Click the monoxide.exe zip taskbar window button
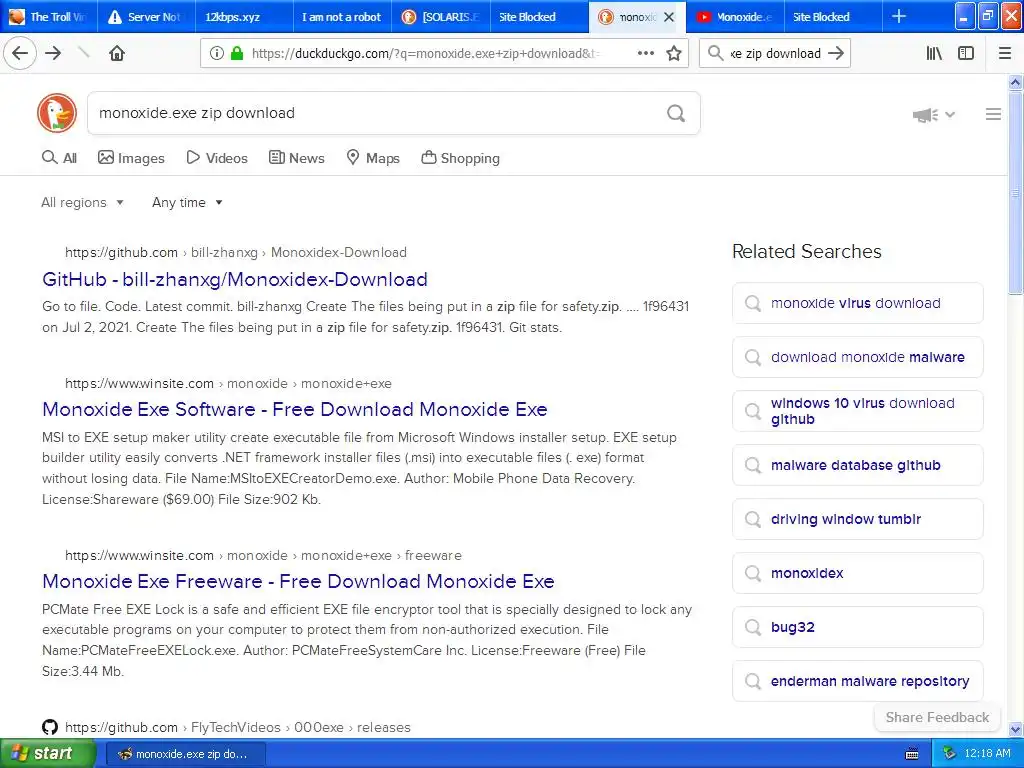Viewport: 1024px width, 768px height. click(x=184, y=754)
